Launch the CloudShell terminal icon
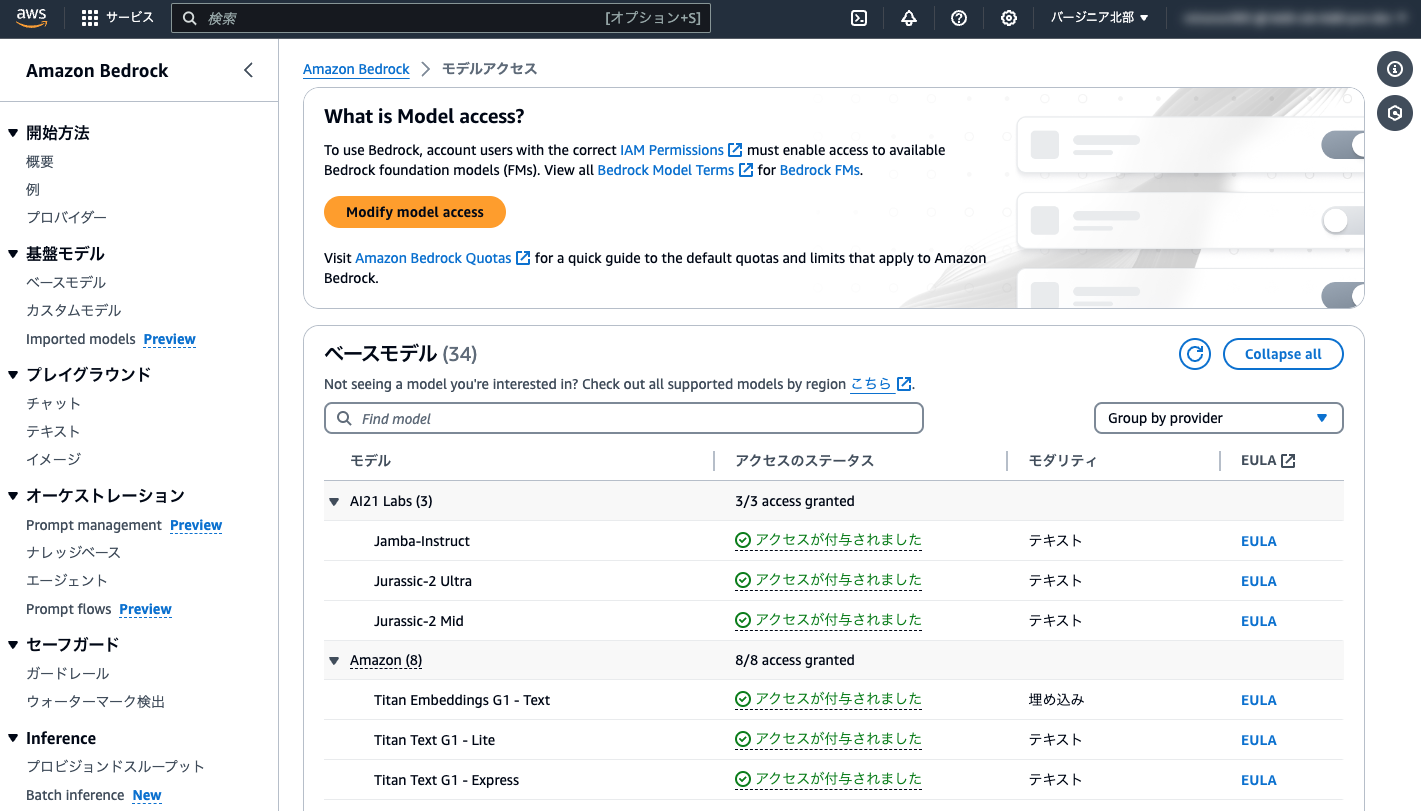 point(859,18)
